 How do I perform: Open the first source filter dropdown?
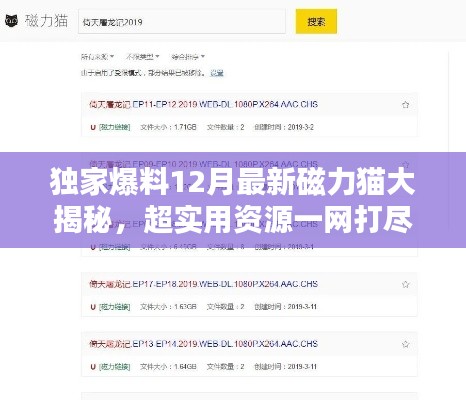point(97,57)
